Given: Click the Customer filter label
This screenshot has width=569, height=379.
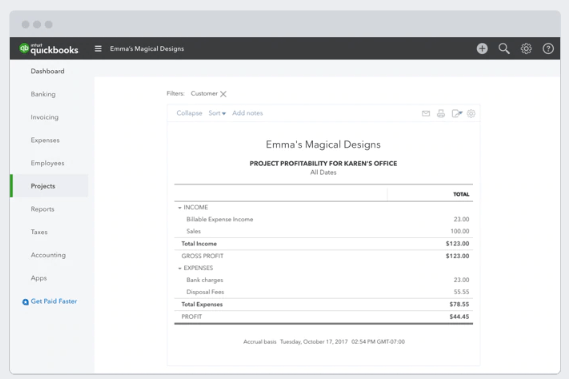Looking at the screenshot, I should point(204,94).
